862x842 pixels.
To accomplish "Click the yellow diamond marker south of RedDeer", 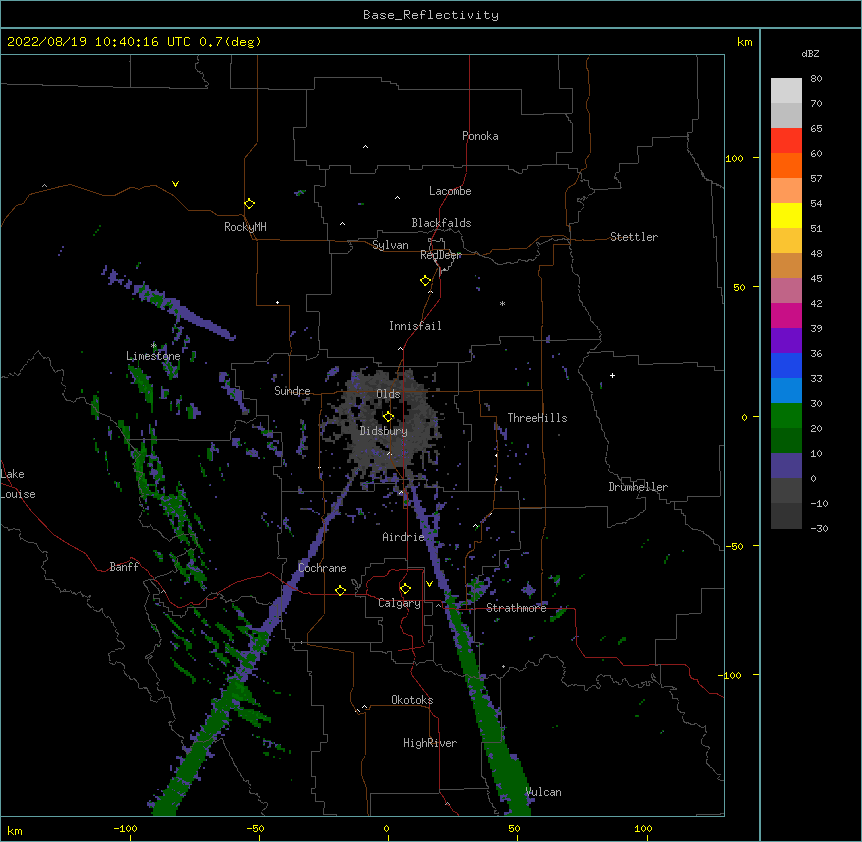I will (x=425, y=281).
